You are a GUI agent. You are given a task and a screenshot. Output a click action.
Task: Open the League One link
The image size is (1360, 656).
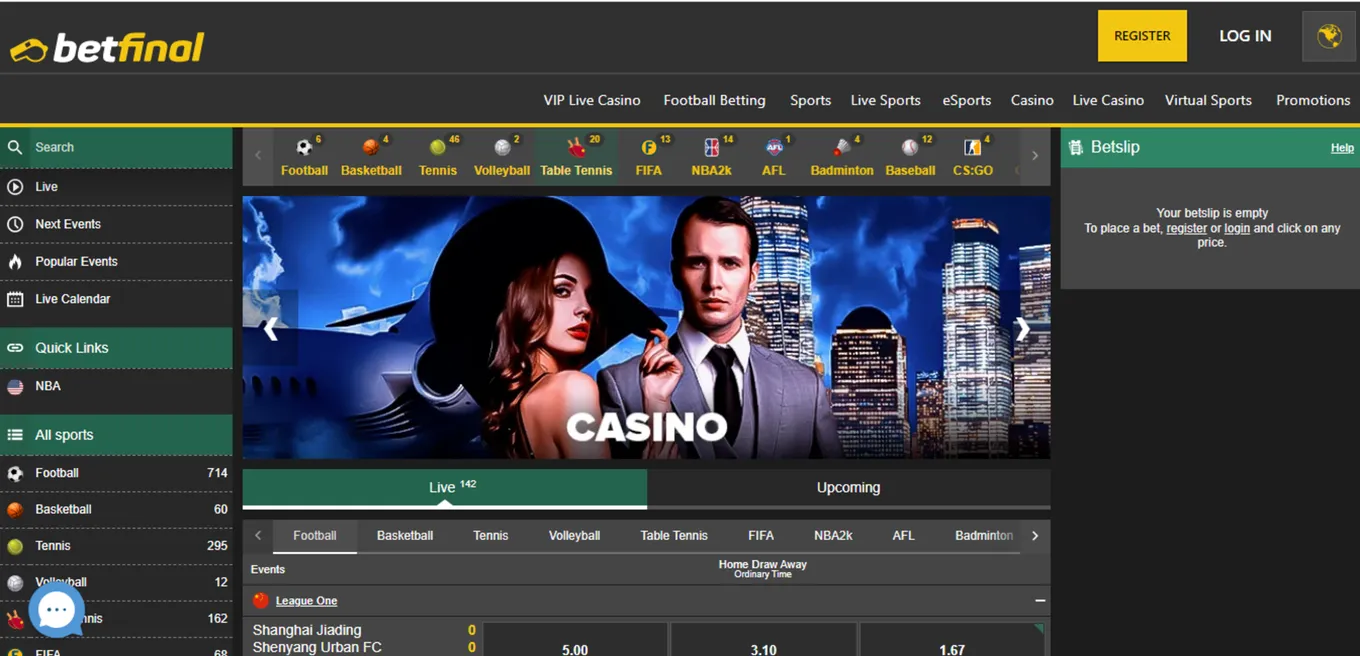(306, 601)
